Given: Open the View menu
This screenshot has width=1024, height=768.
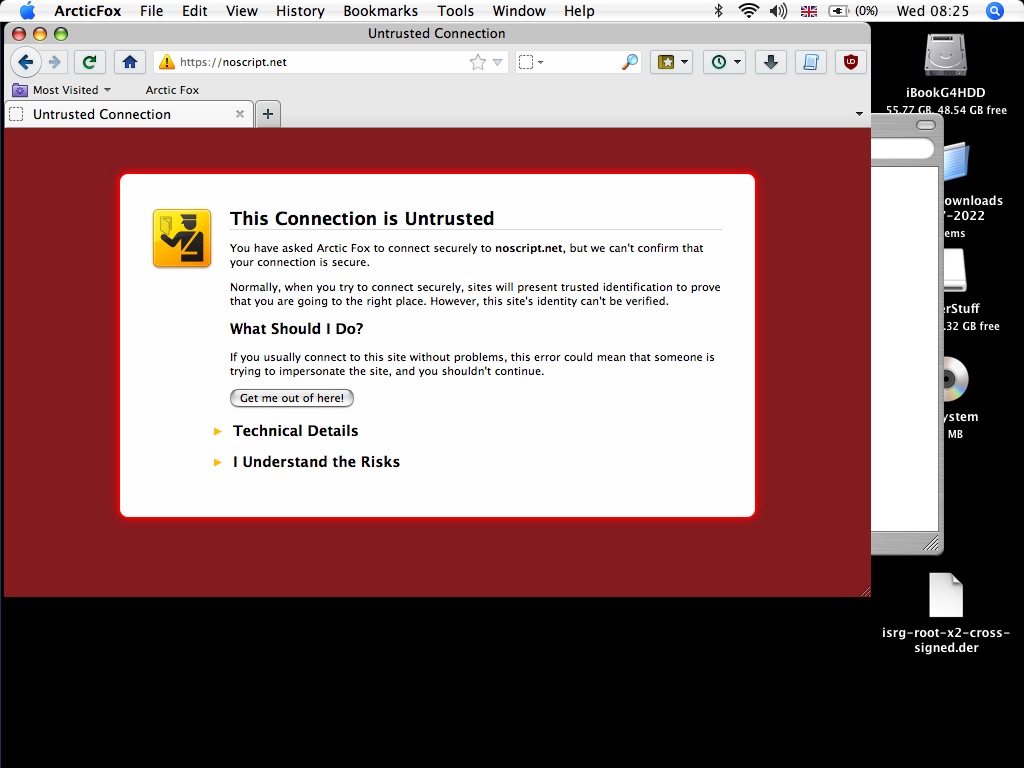Looking at the screenshot, I should (242, 10).
